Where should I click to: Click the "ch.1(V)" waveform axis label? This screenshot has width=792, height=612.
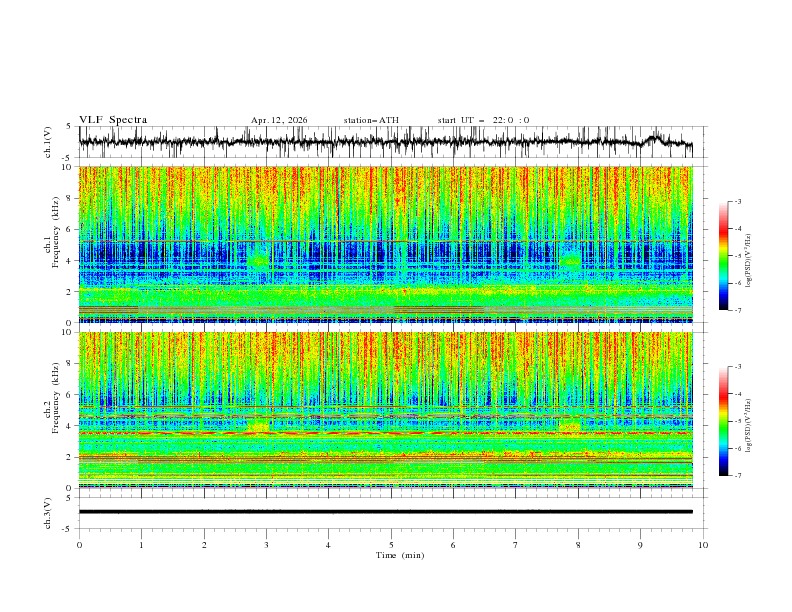point(48,142)
